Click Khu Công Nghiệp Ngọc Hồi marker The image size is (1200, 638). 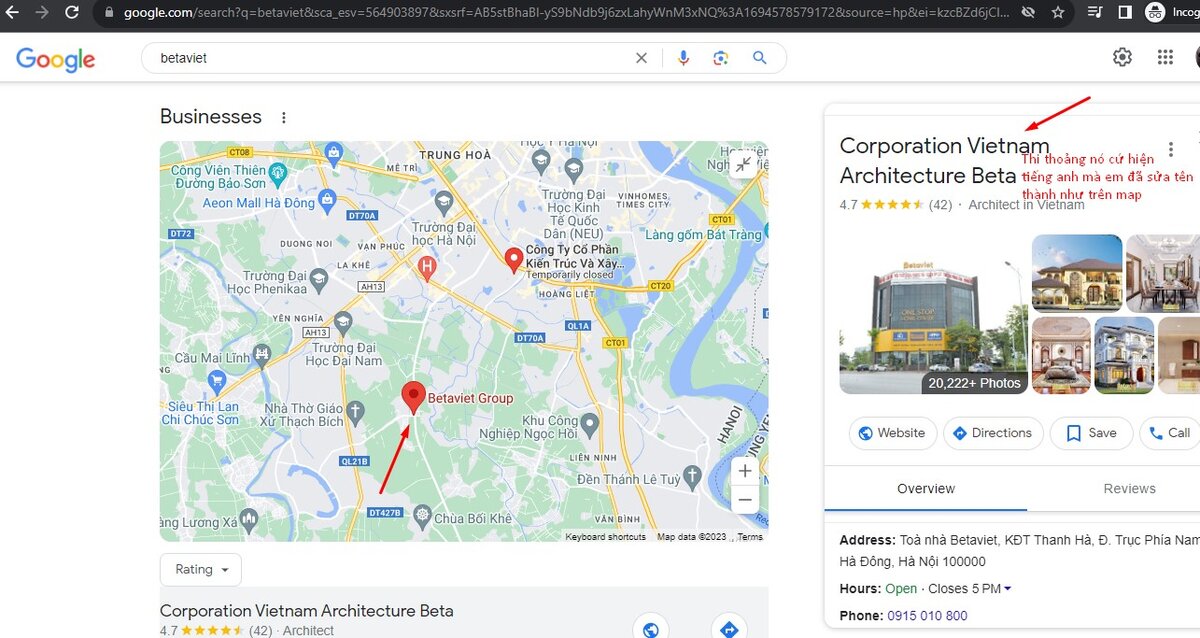(x=590, y=426)
